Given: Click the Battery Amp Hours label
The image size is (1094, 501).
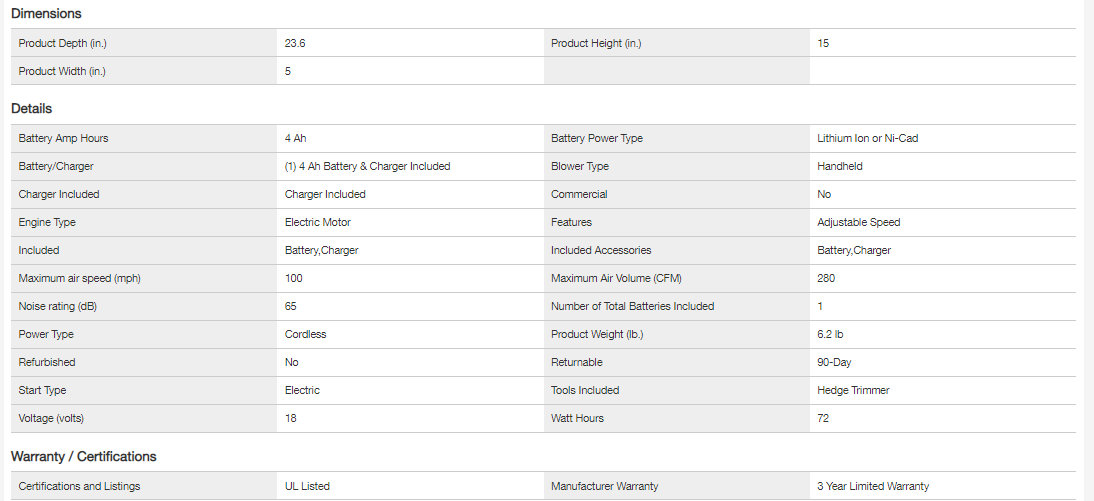Looking at the screenshot, I should point(63,138).
